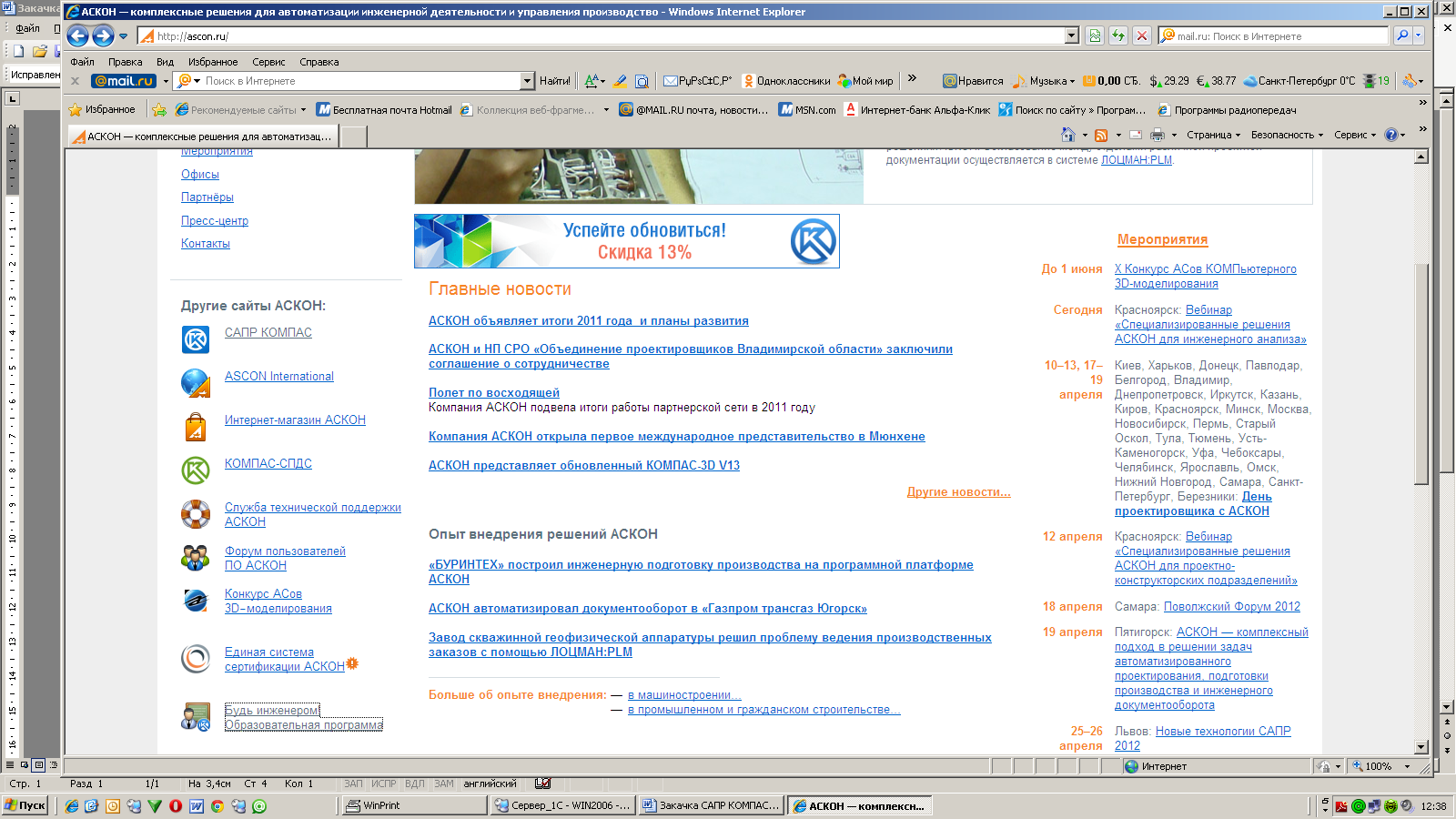Open IE Help question mark icon
The width and height of the screenshot is (1456, 819).
[x=1390, y=135]
